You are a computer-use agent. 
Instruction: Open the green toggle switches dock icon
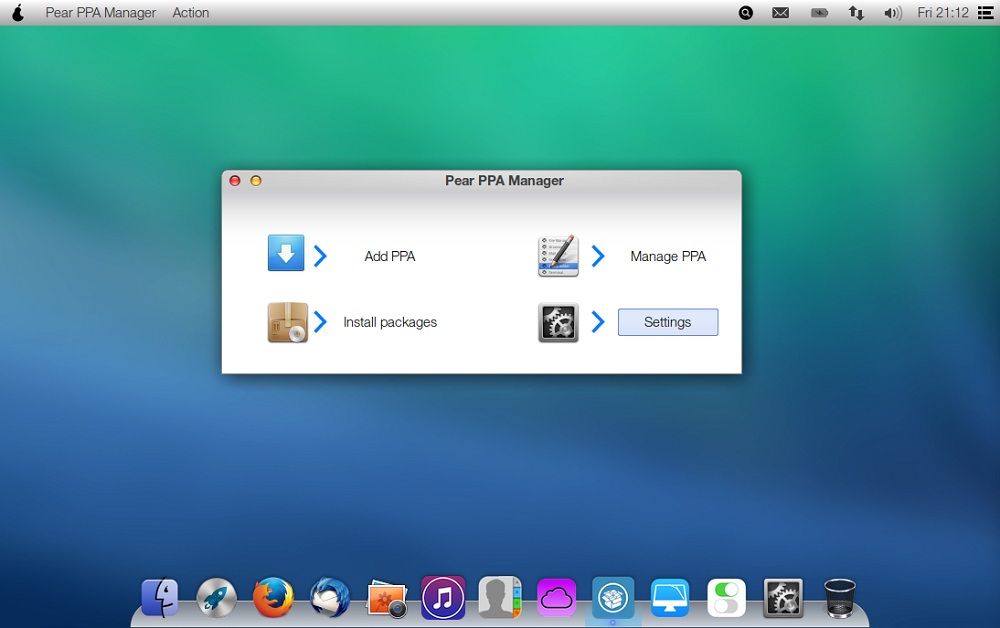[x=726, y=598]
